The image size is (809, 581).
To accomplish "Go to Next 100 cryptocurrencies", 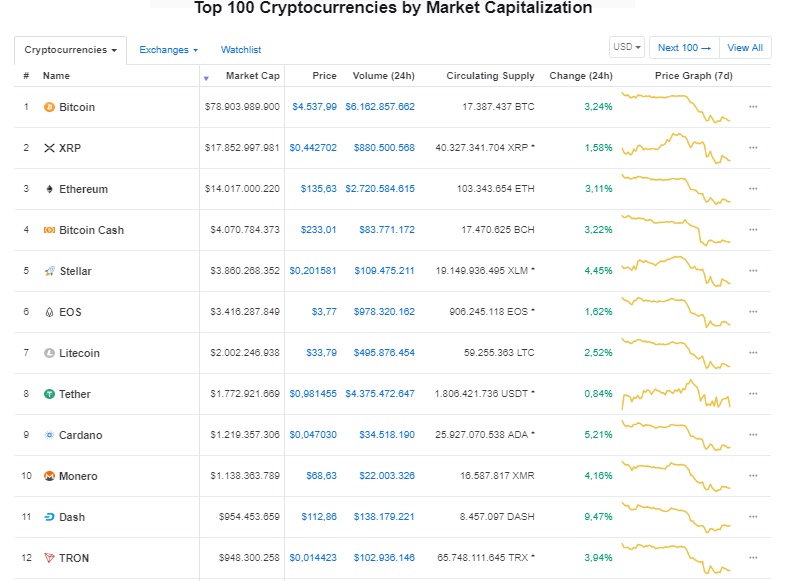I will pyautogui.click(x=684, y=47).
